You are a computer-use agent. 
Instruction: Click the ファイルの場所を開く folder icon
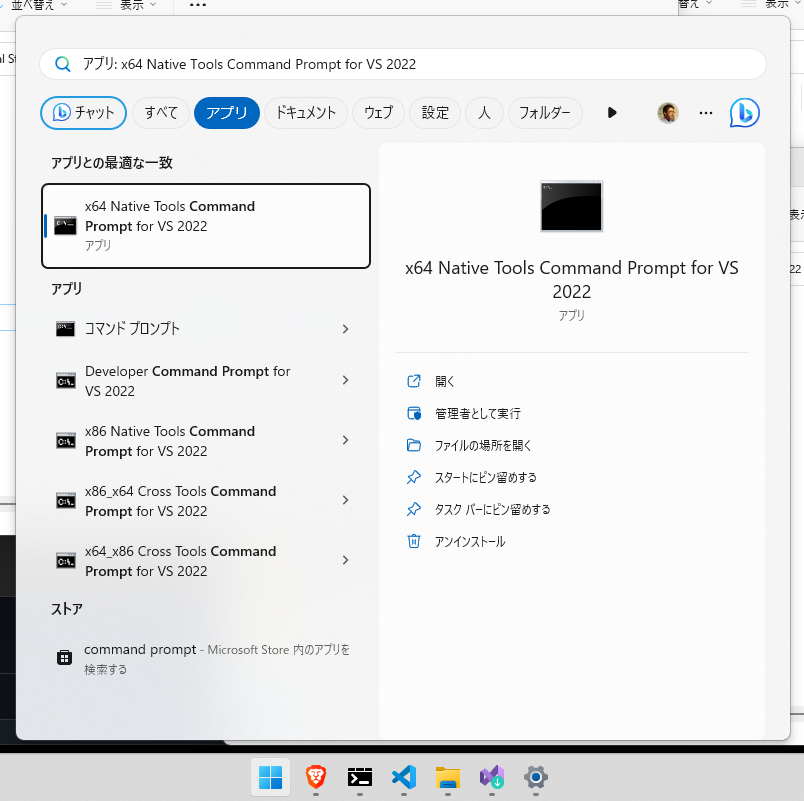pyautogui.click(x=414, y=445)
